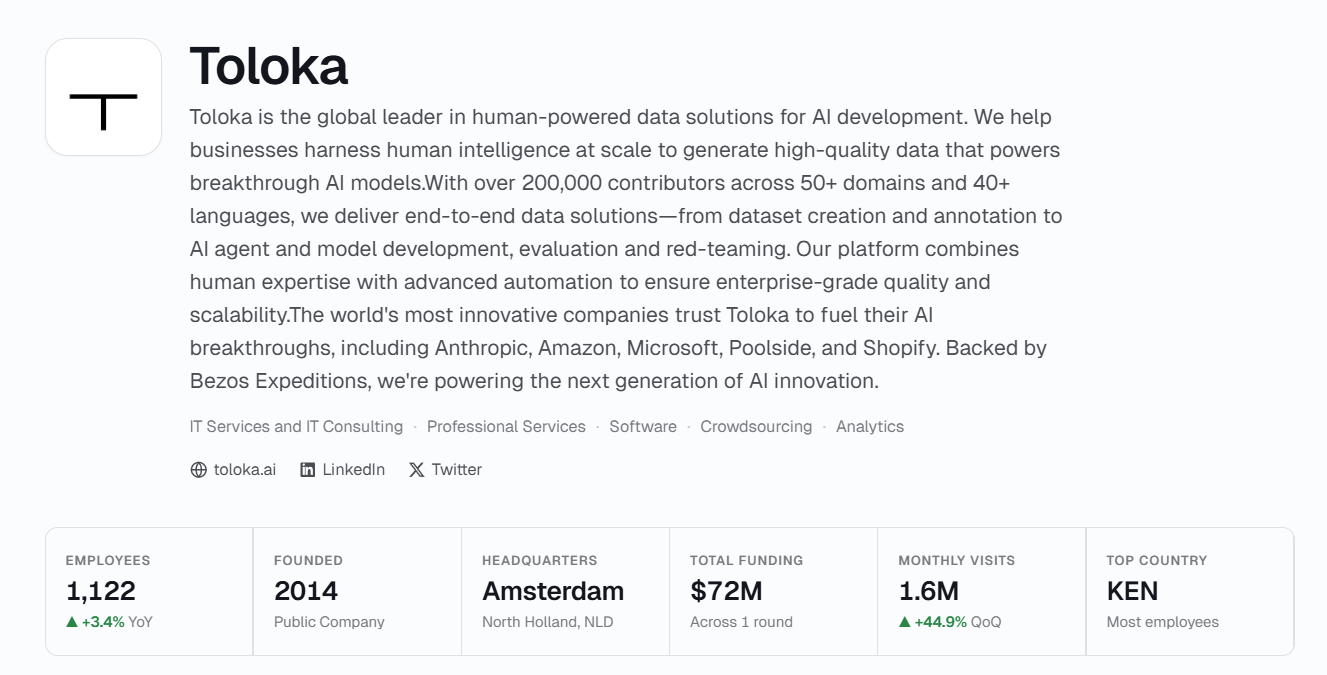Image resolution: width=1327 pixels, height=675 pixels.
Task: Click the Public Company label
Action: pos(329,622)
